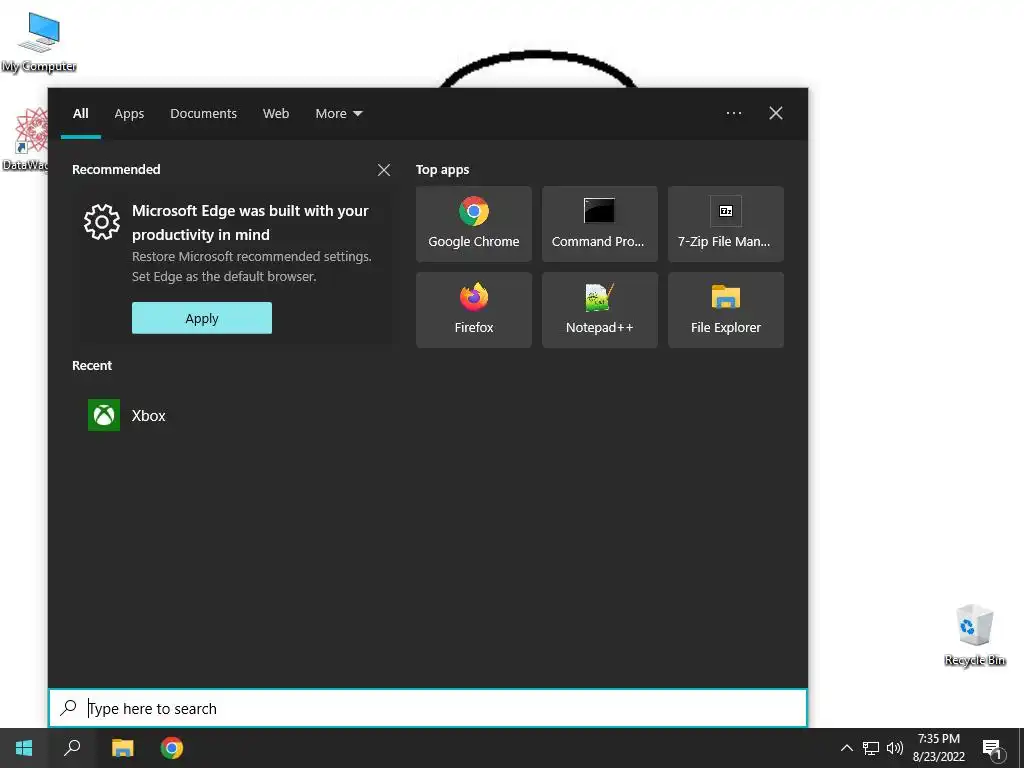Show hidden system tray icons
The height and width of the screenshot is (768, 1024).
(x=846, y=748)
